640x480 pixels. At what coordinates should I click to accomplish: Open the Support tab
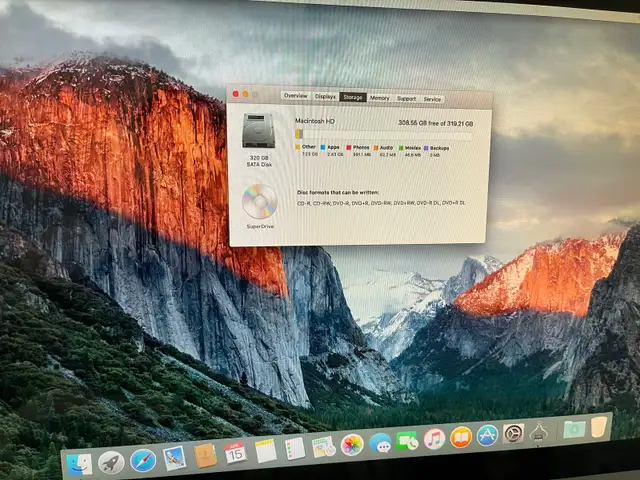coord(407,99)
